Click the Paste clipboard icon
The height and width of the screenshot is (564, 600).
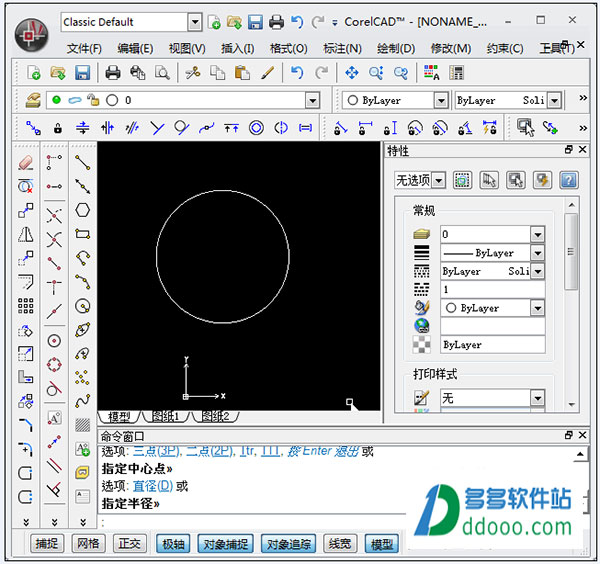[x=242, y=73]
